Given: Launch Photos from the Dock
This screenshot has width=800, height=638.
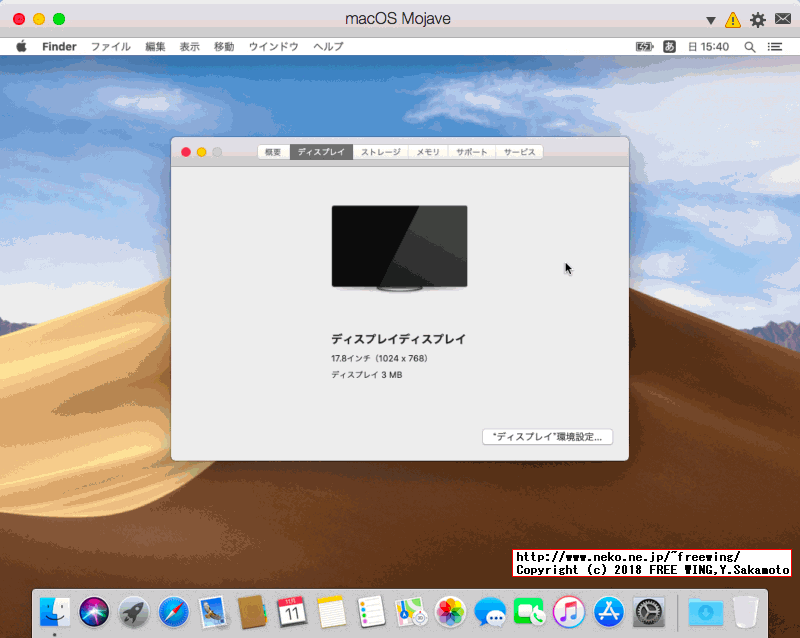Looking at the screenshot, I should 447,615.
